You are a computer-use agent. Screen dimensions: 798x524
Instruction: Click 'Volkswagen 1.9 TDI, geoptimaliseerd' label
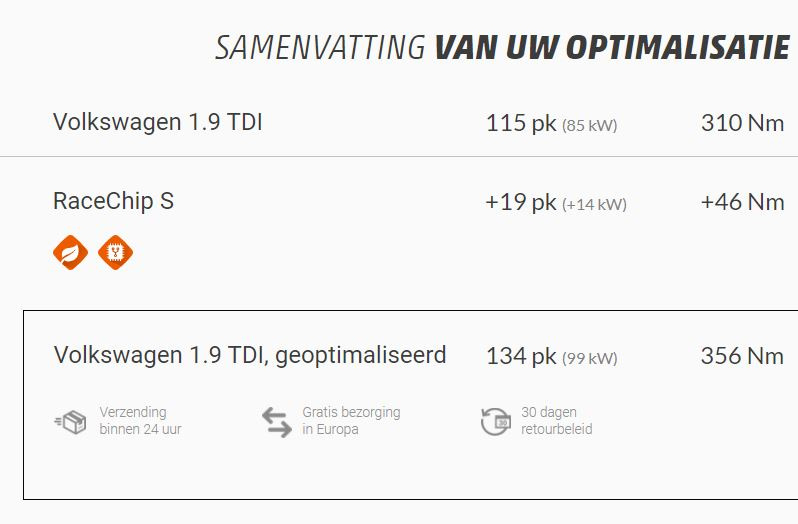tap(250, 356)
